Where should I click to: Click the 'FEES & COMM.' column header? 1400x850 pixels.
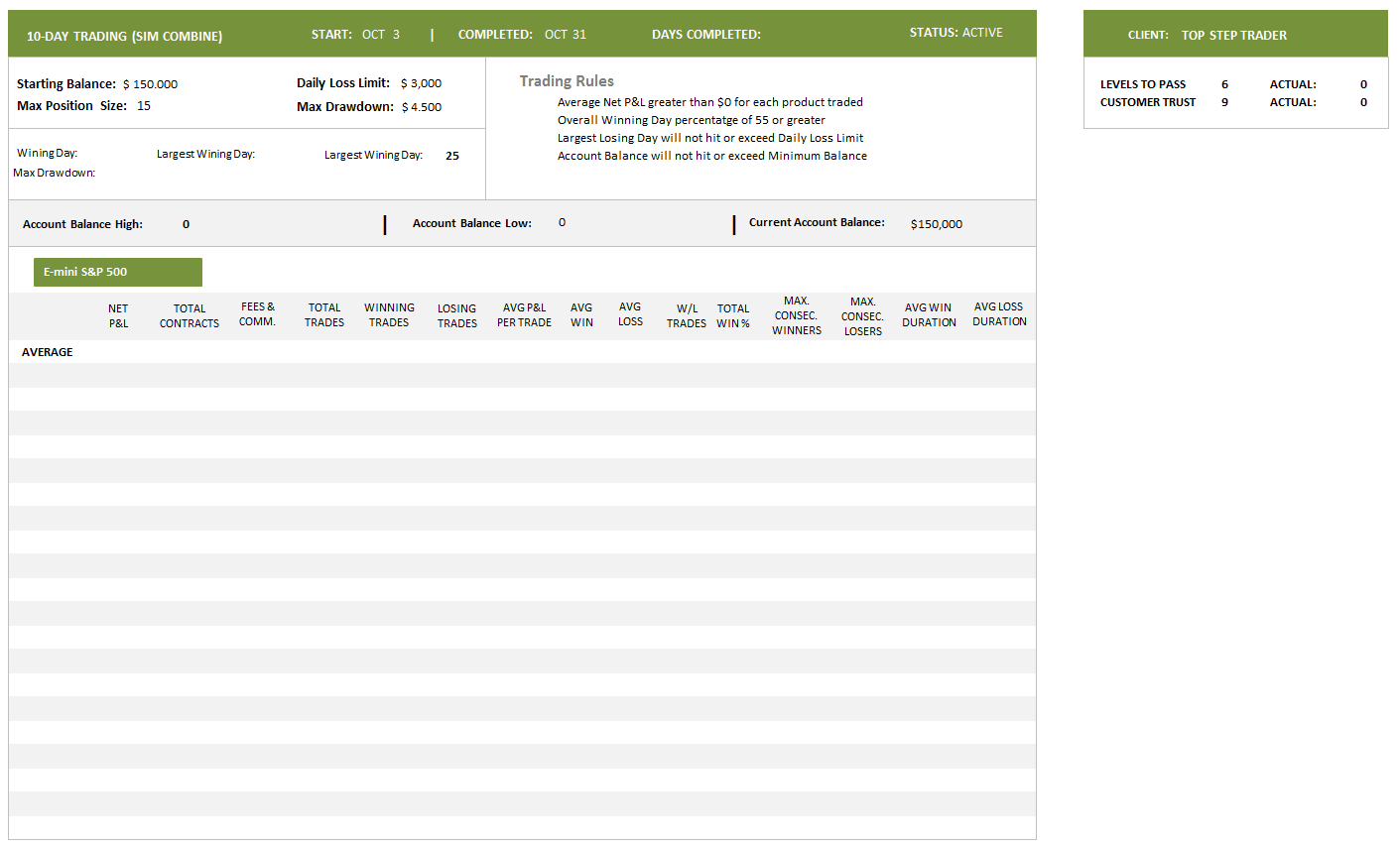point(257,313)
